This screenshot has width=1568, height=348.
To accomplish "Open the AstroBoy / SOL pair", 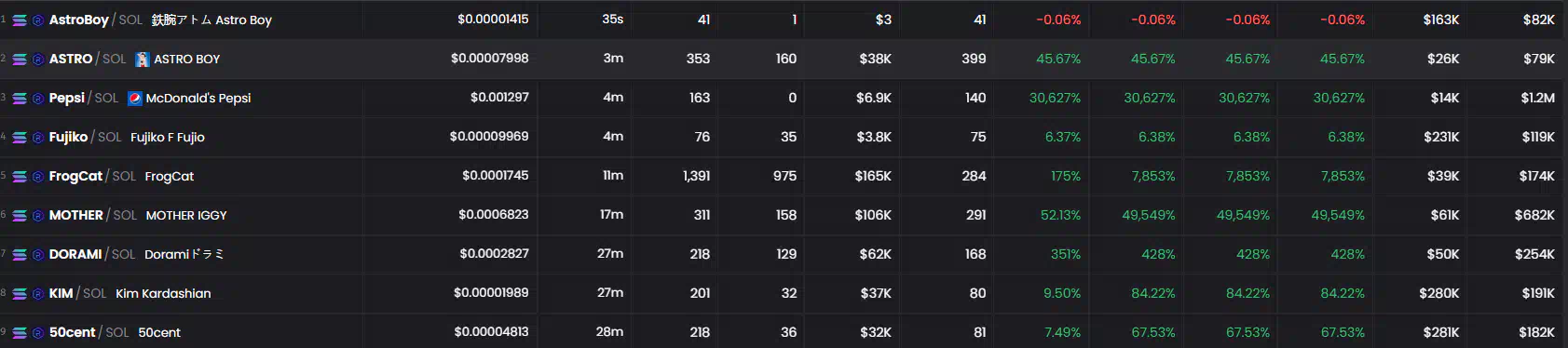I will point(95,20).
